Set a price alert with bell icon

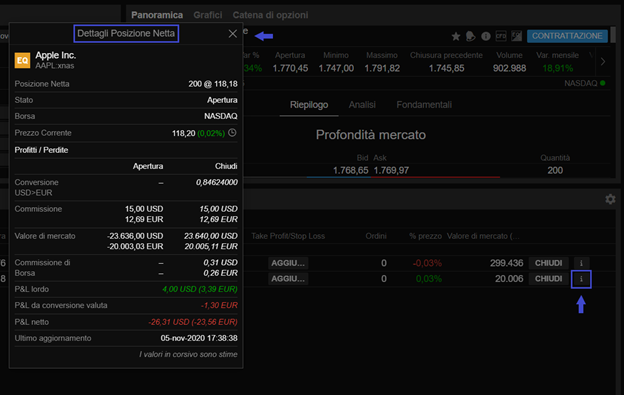pyautogui.click(x=470, y=36)
